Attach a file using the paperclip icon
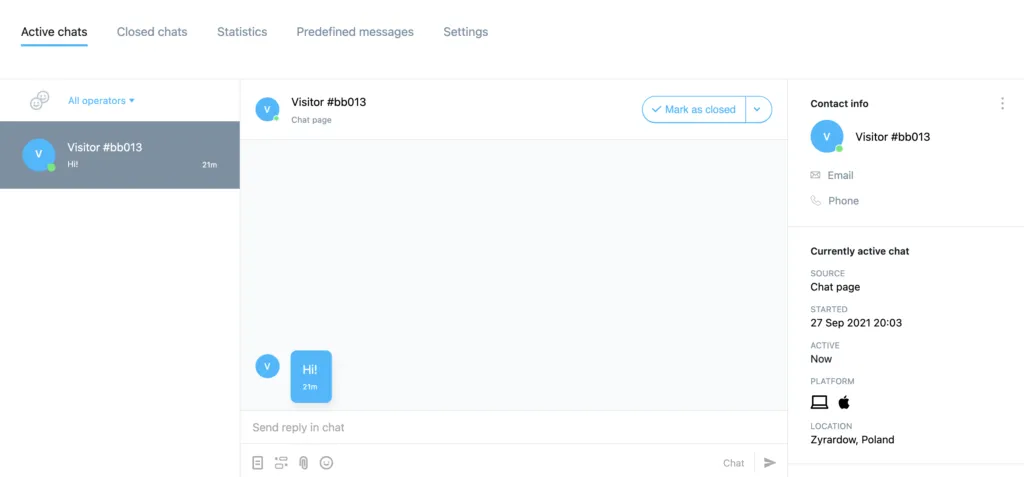This screenshot has height=477, width=1024. (304, 463)
